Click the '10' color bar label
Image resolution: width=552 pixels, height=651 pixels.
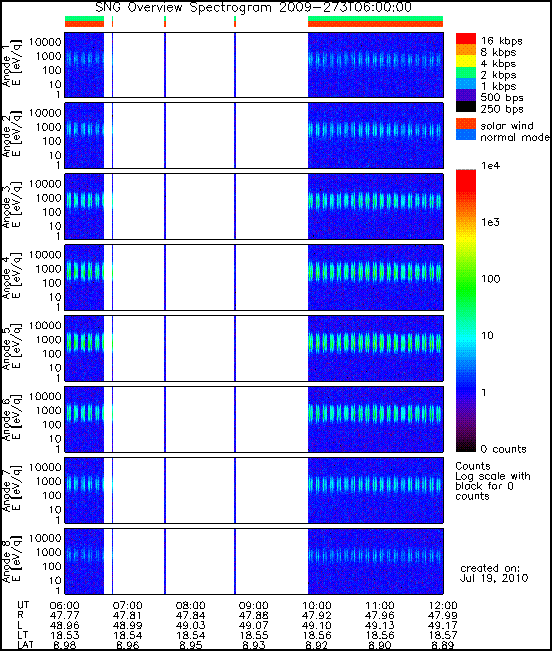(x=488, y=335)
